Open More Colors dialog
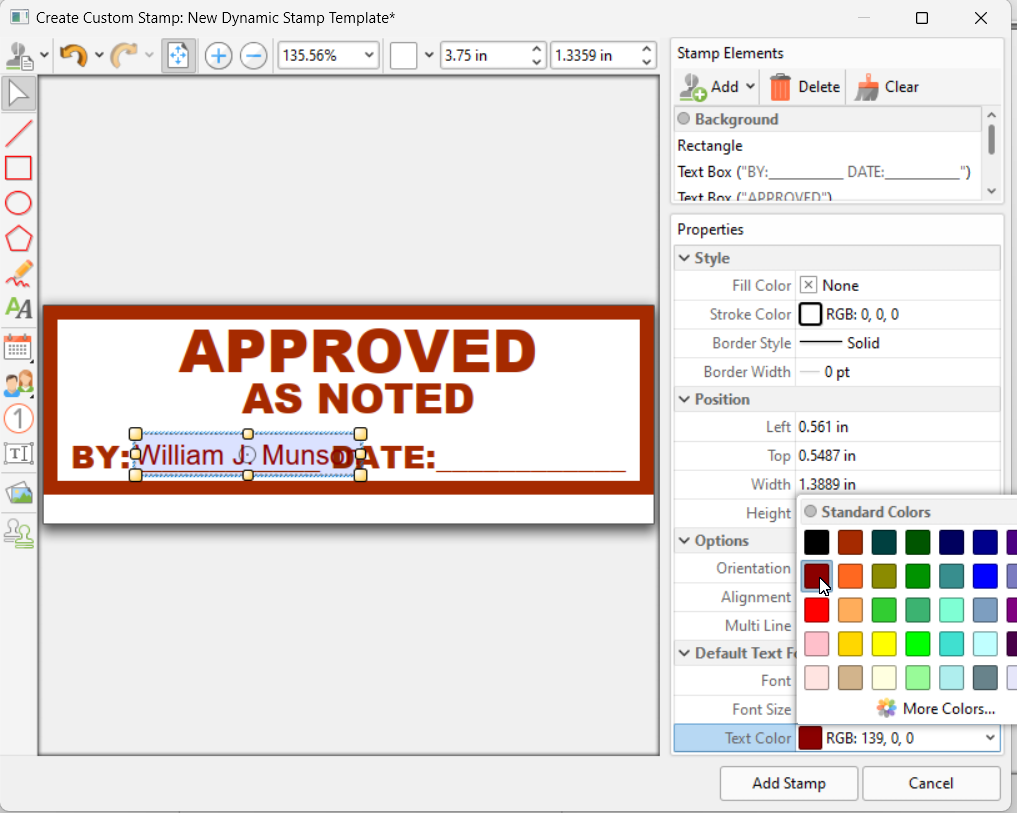This screenshot has width=1017, height=813. 946,708
